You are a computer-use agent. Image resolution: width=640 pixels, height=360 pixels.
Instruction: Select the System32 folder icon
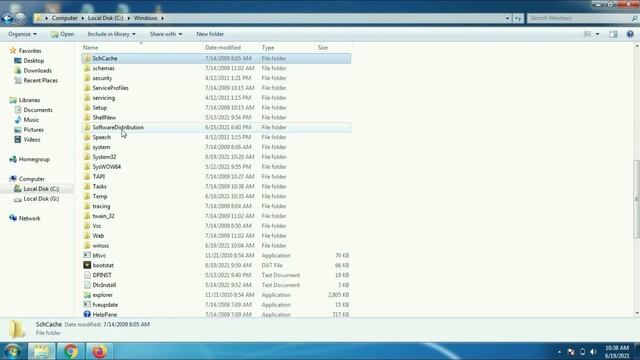coord(87,157)
